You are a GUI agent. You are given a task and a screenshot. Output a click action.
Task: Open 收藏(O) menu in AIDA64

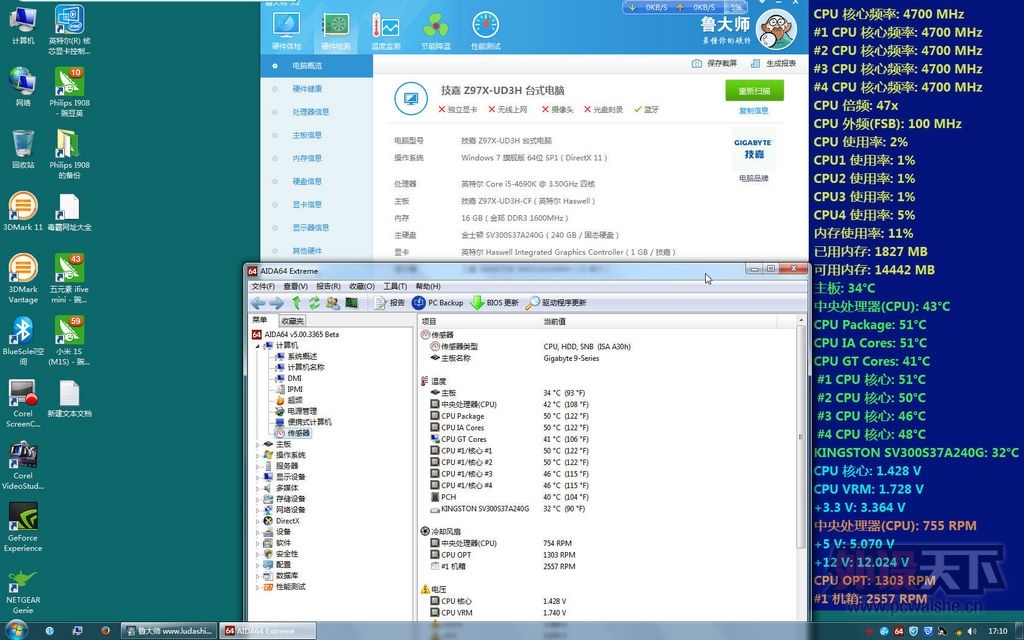pos(362,286)
